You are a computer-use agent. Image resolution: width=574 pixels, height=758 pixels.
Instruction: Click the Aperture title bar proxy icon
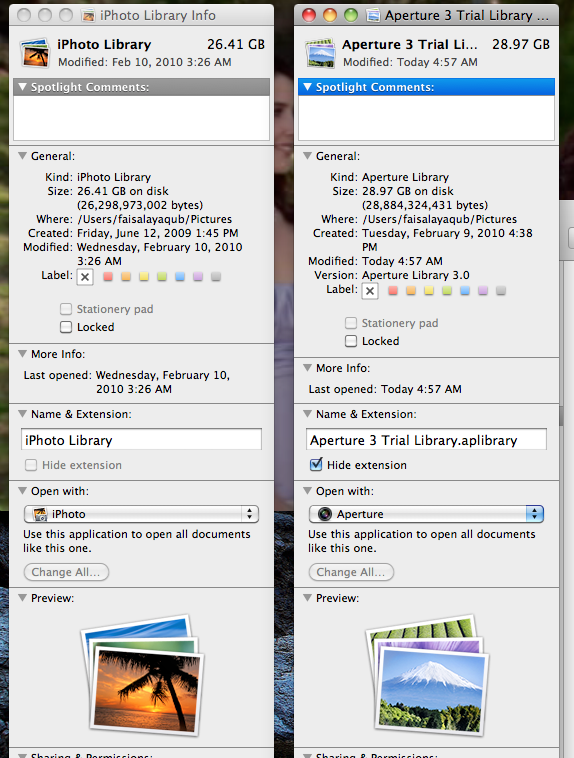(x=373, y=15)
